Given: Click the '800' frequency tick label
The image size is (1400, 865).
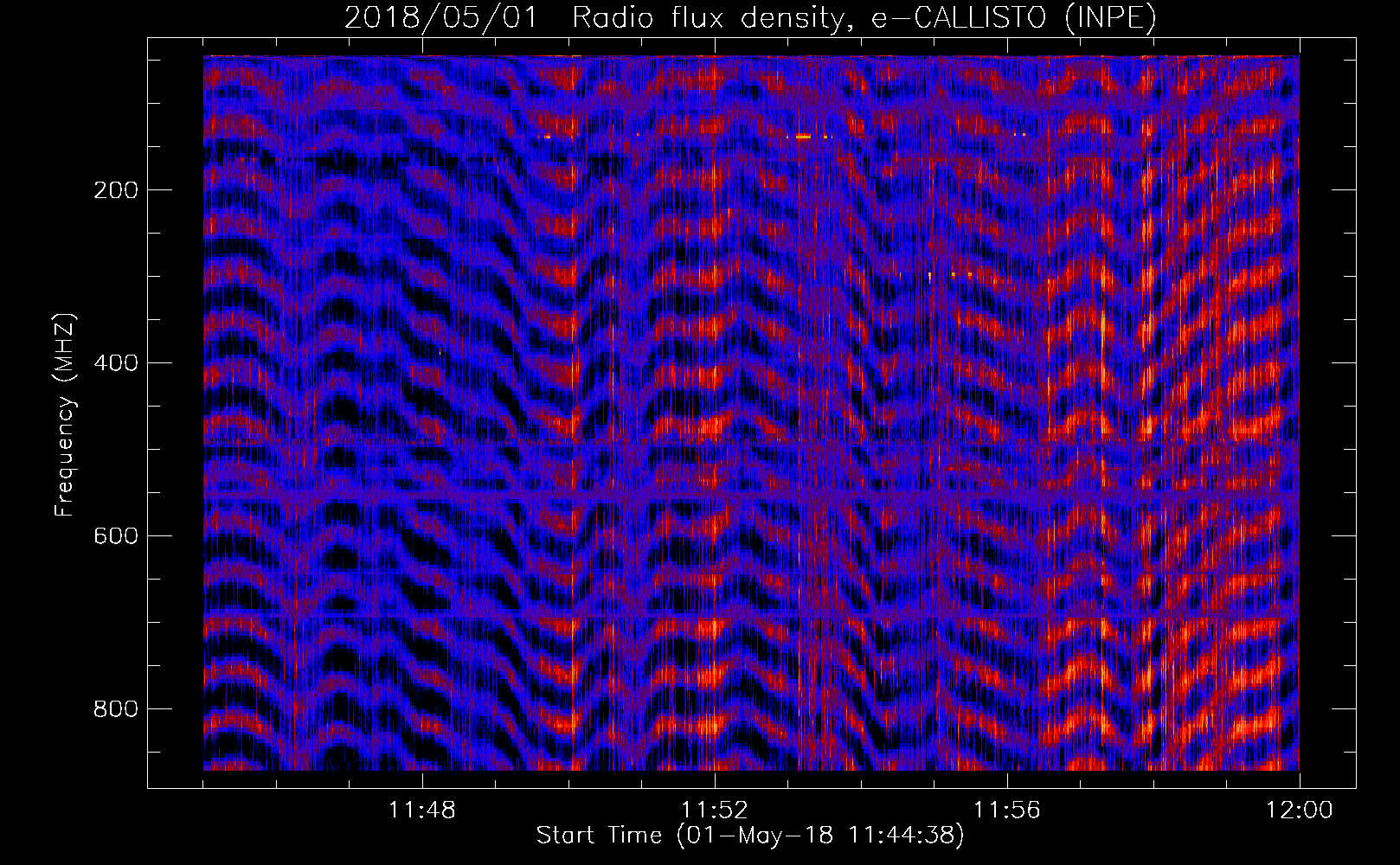Looking at the screenshot, I should click(116, 709).
